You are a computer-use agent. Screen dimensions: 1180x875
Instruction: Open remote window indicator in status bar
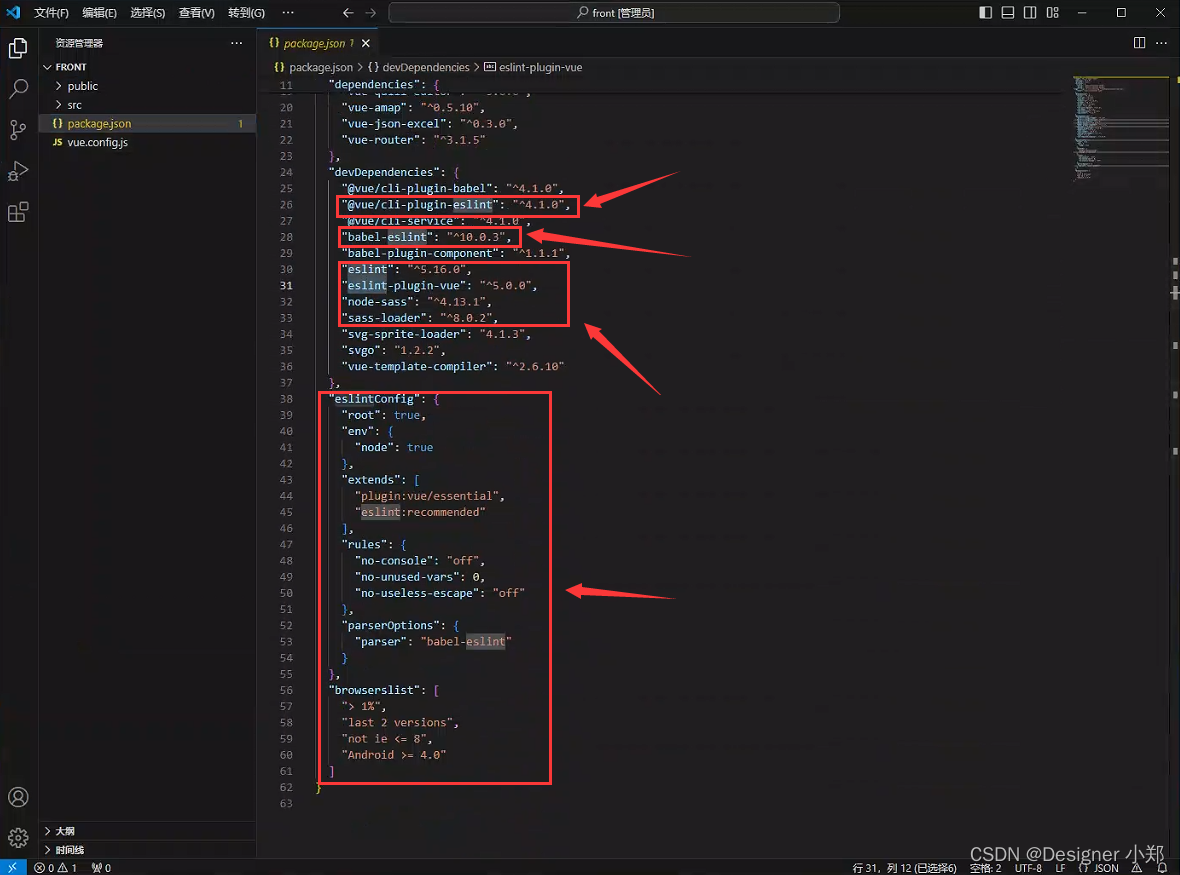(x=13, y=867)
